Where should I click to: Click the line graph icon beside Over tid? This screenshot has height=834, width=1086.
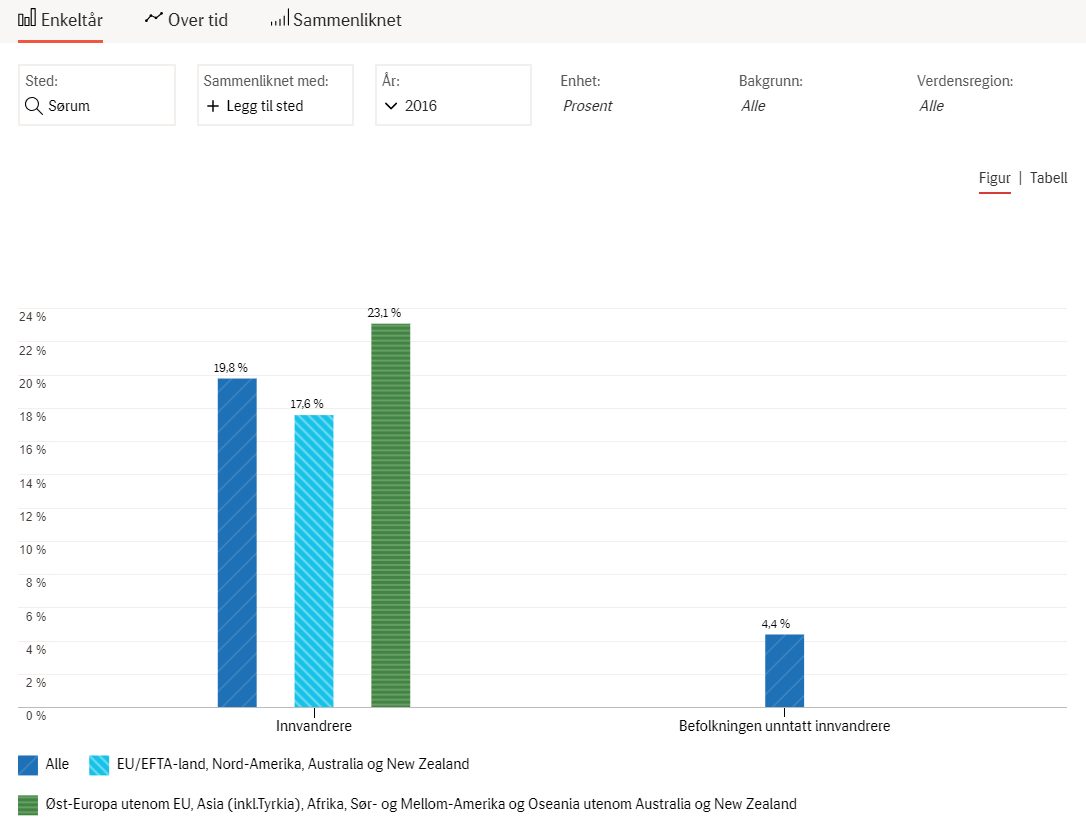[x=153, y=17]
